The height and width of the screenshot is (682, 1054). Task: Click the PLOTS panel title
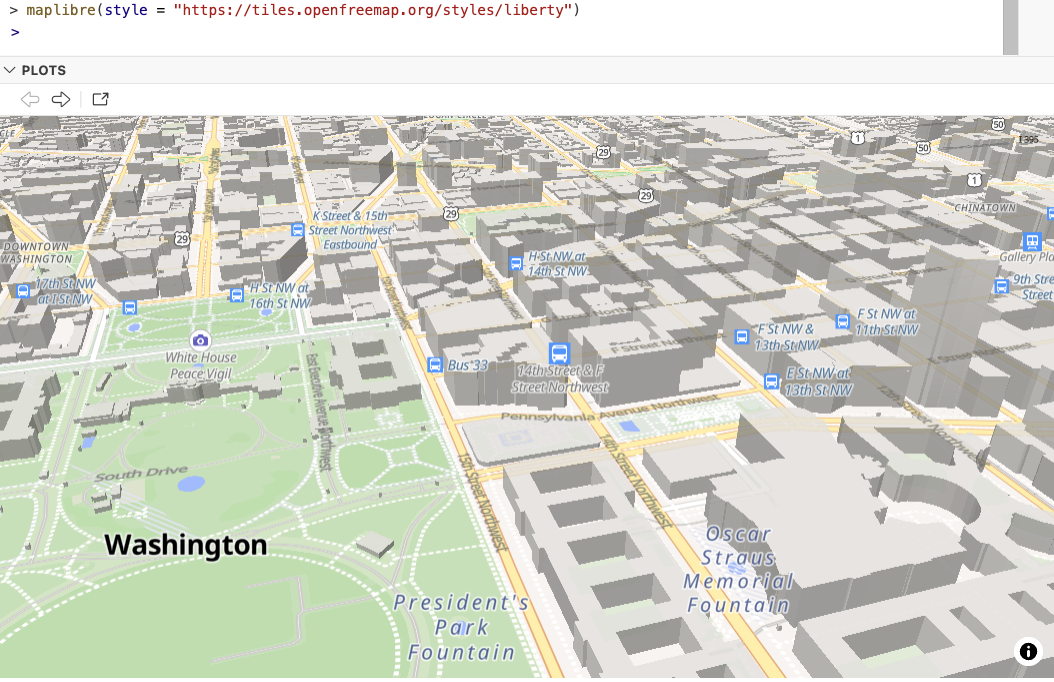pos(44,71)
